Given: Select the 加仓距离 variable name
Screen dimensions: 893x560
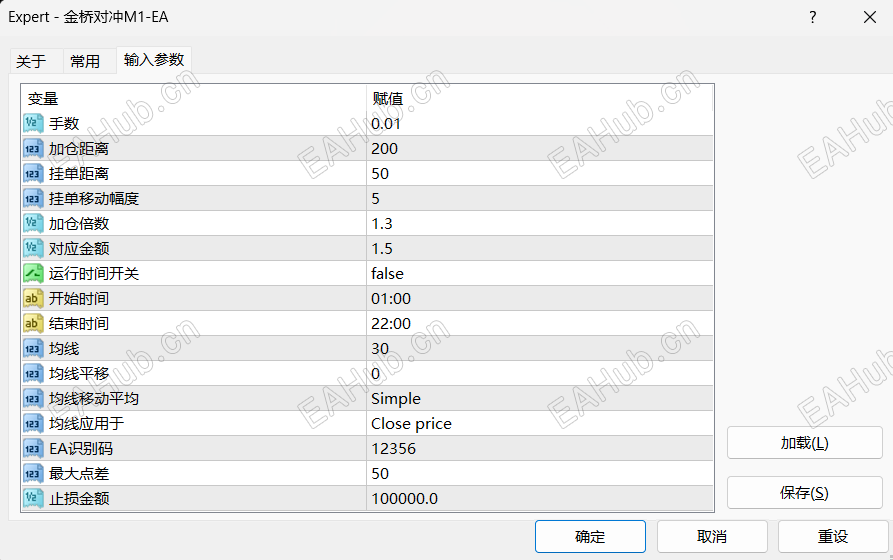Looking at the screenshot, I should point(79,149).
